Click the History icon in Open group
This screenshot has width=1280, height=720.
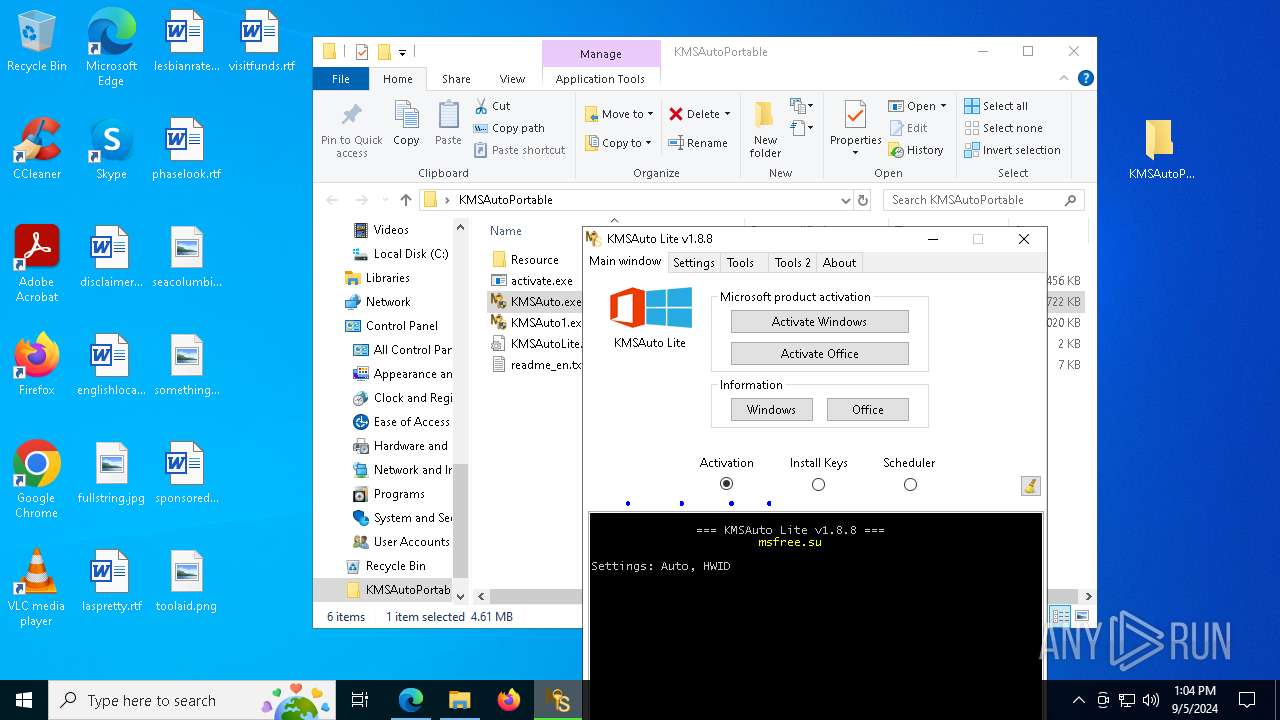pos(895,150)
